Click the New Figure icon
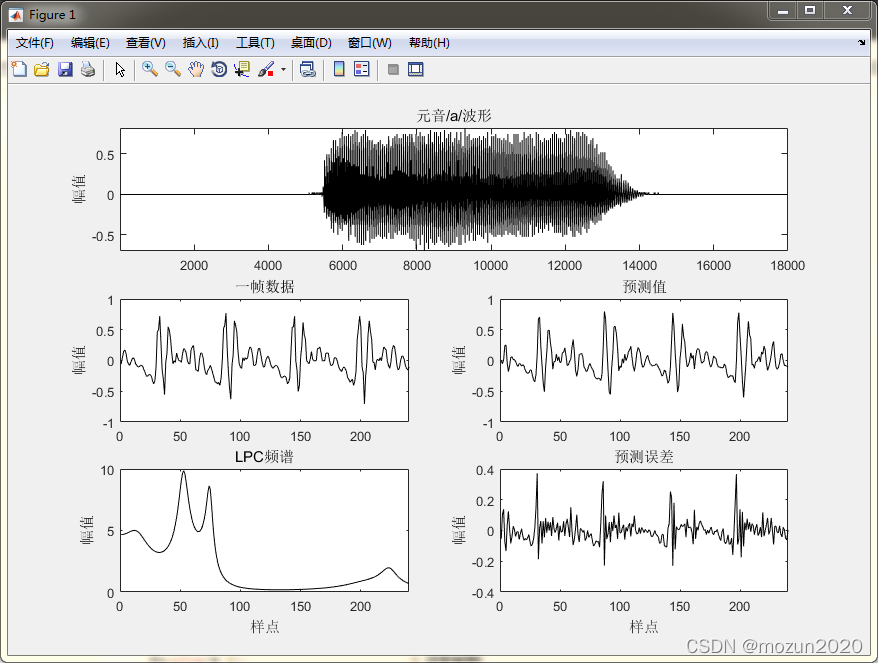Viewport: 878px width, 663px height. (19, 69)
